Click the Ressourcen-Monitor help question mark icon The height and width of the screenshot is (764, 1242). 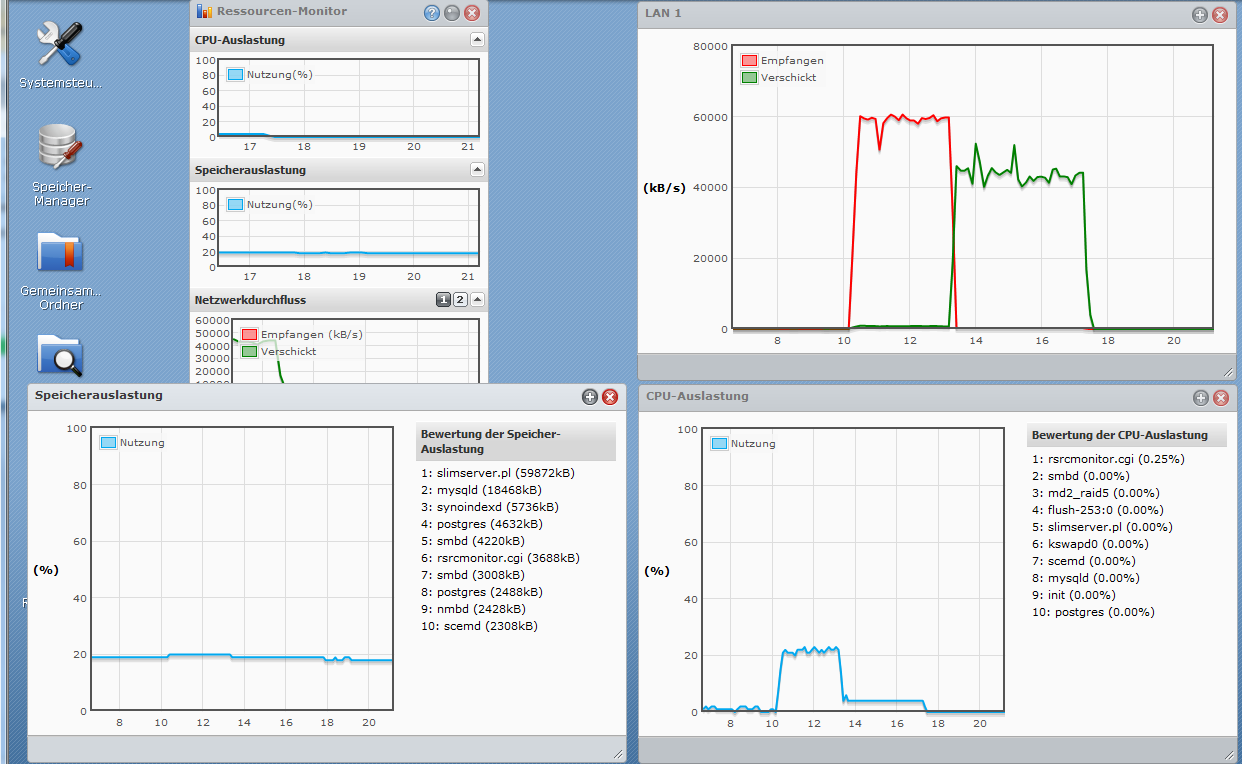coord(432,13)
